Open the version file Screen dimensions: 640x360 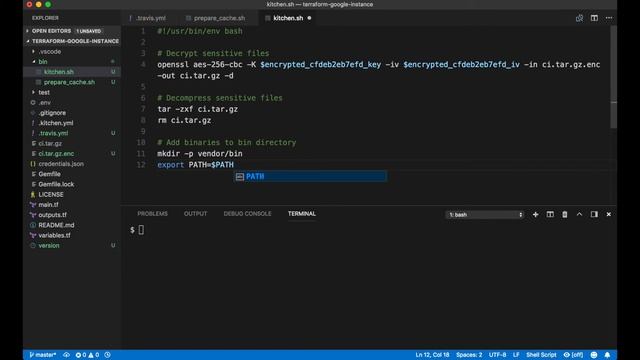49,245
